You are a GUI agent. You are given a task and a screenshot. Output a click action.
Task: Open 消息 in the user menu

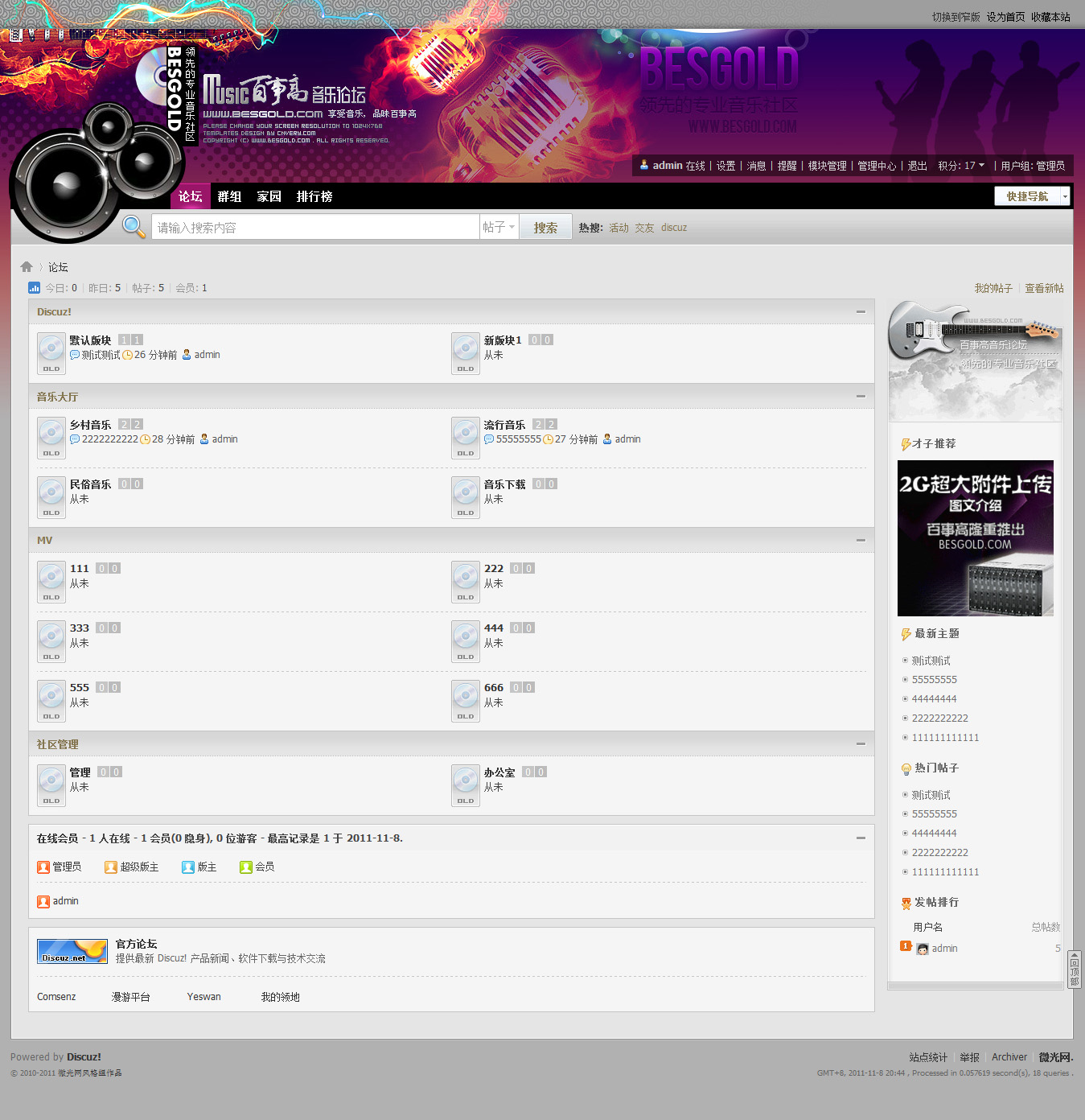point(757,166)
